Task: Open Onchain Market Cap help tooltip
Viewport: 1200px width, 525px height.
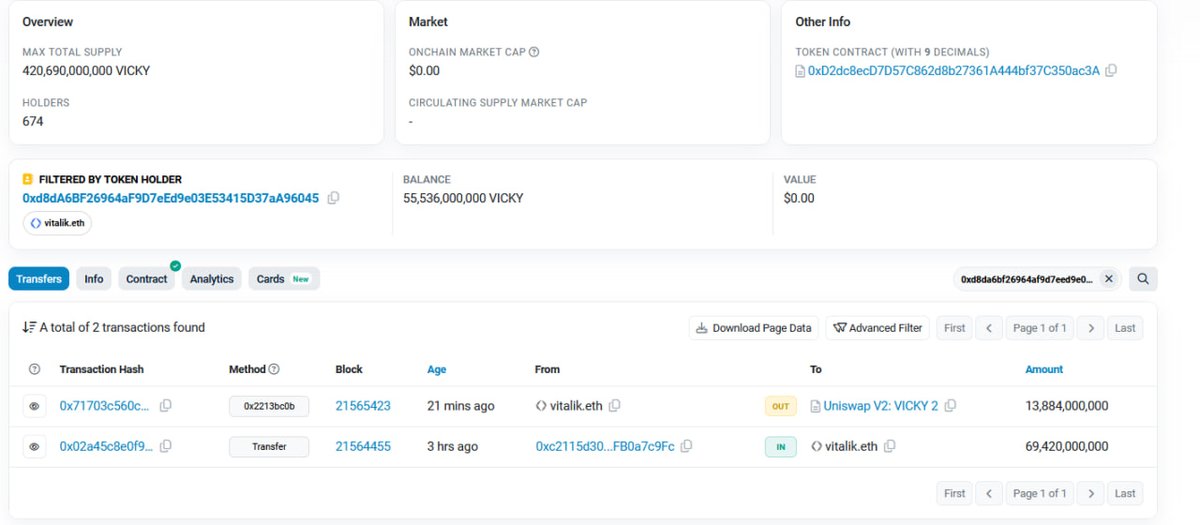Action: point(534,52)
